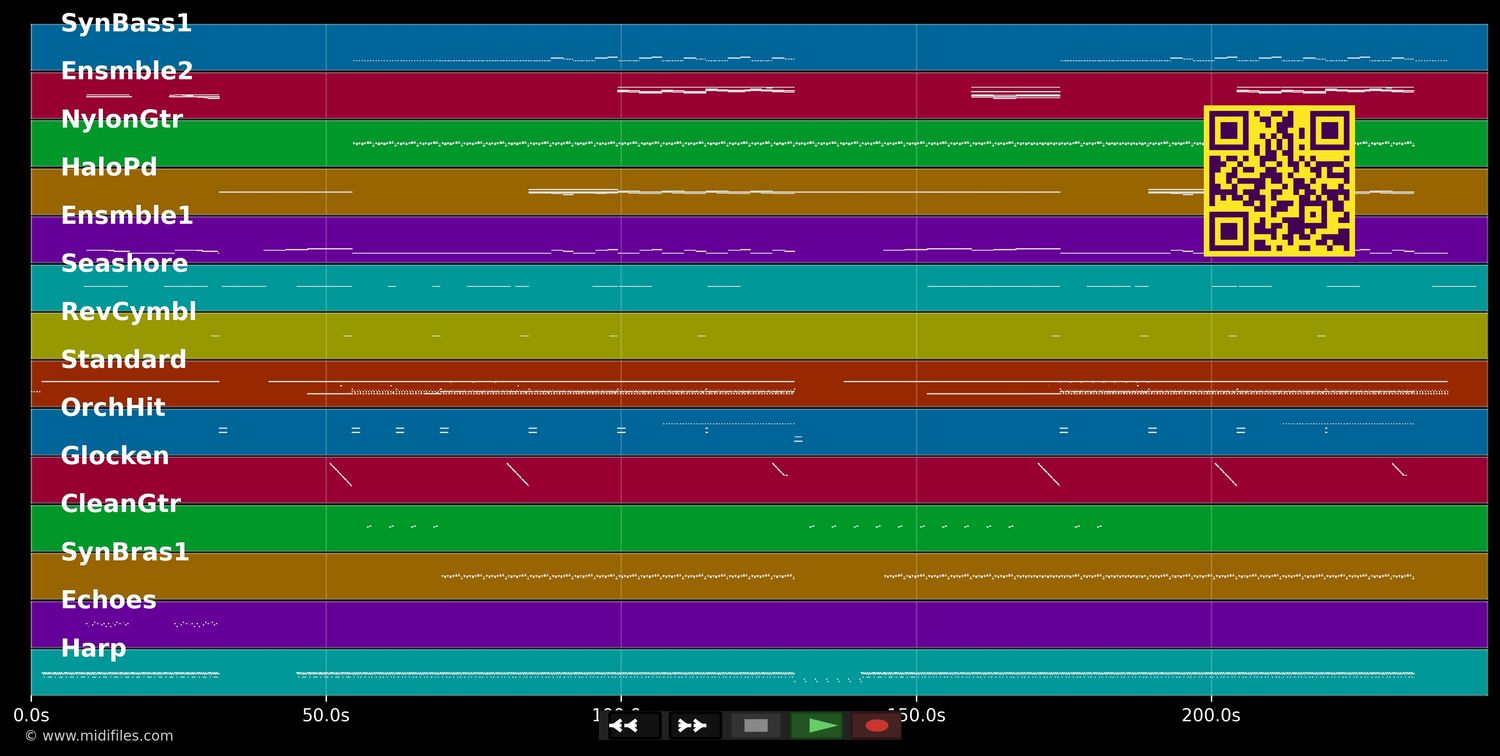1500x756 pixels.
Task: Select the Harp track label
Action: (94, 648)
